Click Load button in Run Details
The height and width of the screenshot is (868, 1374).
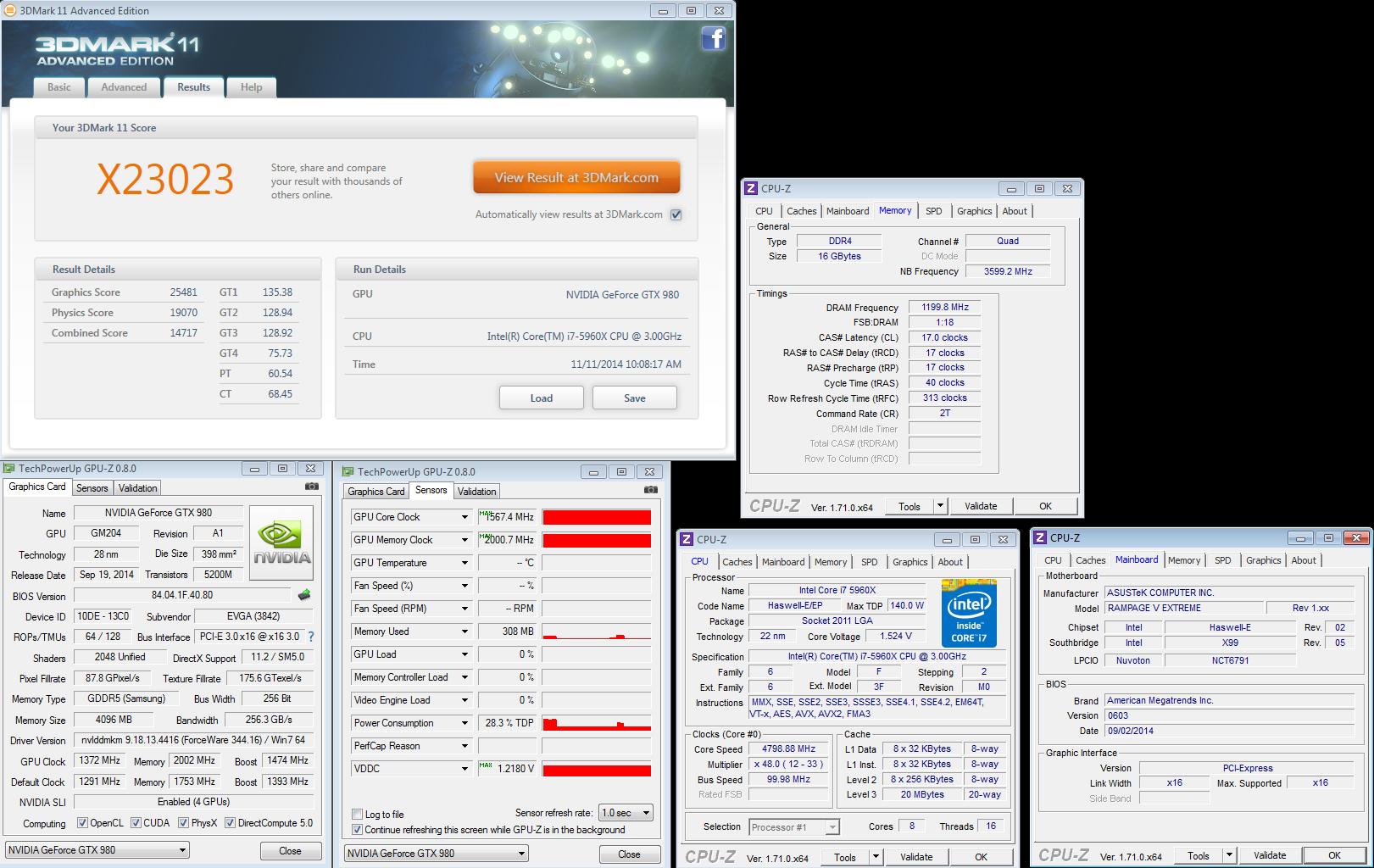point(542,398)
